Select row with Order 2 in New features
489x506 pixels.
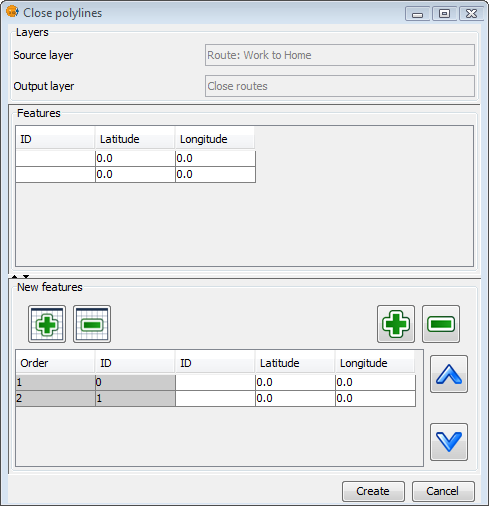coord(215,398)
